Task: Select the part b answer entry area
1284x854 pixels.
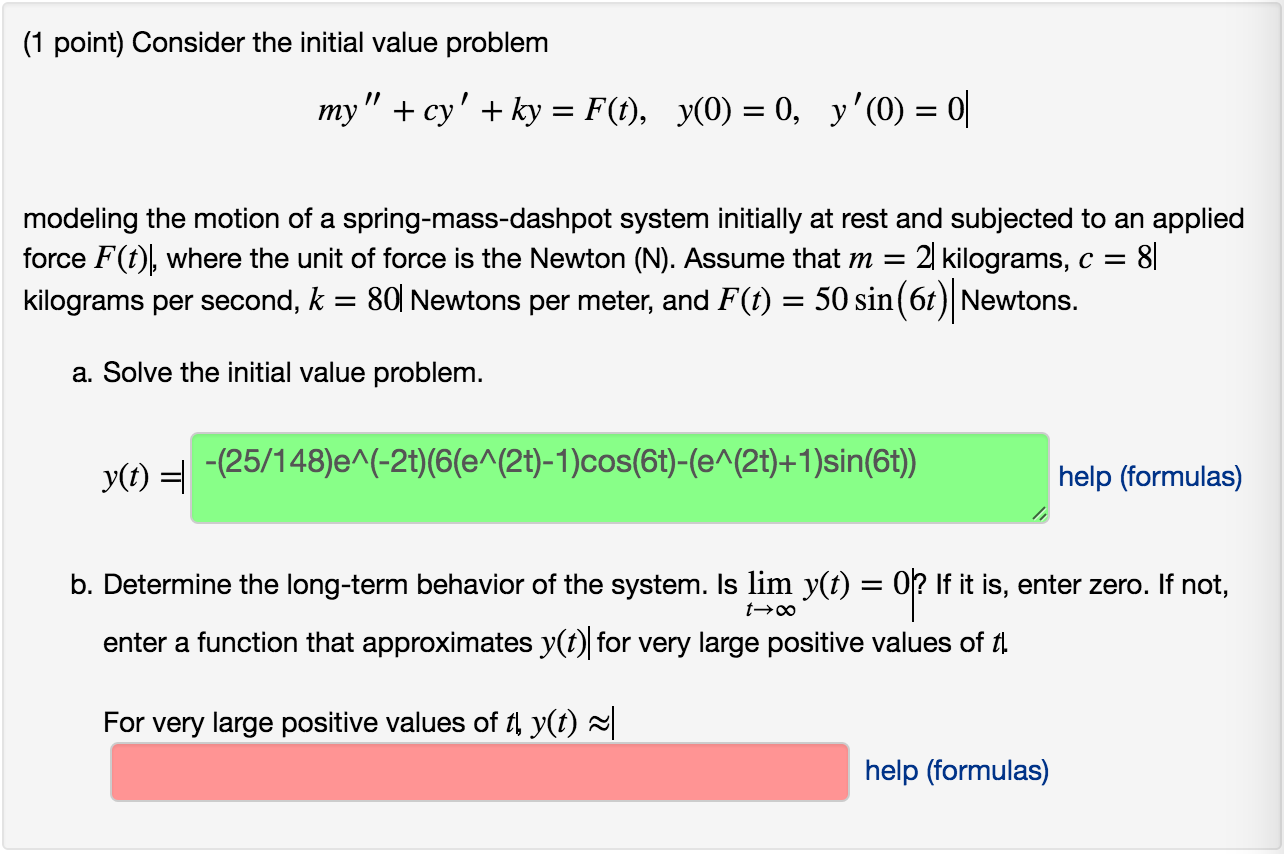Action: 480,771
